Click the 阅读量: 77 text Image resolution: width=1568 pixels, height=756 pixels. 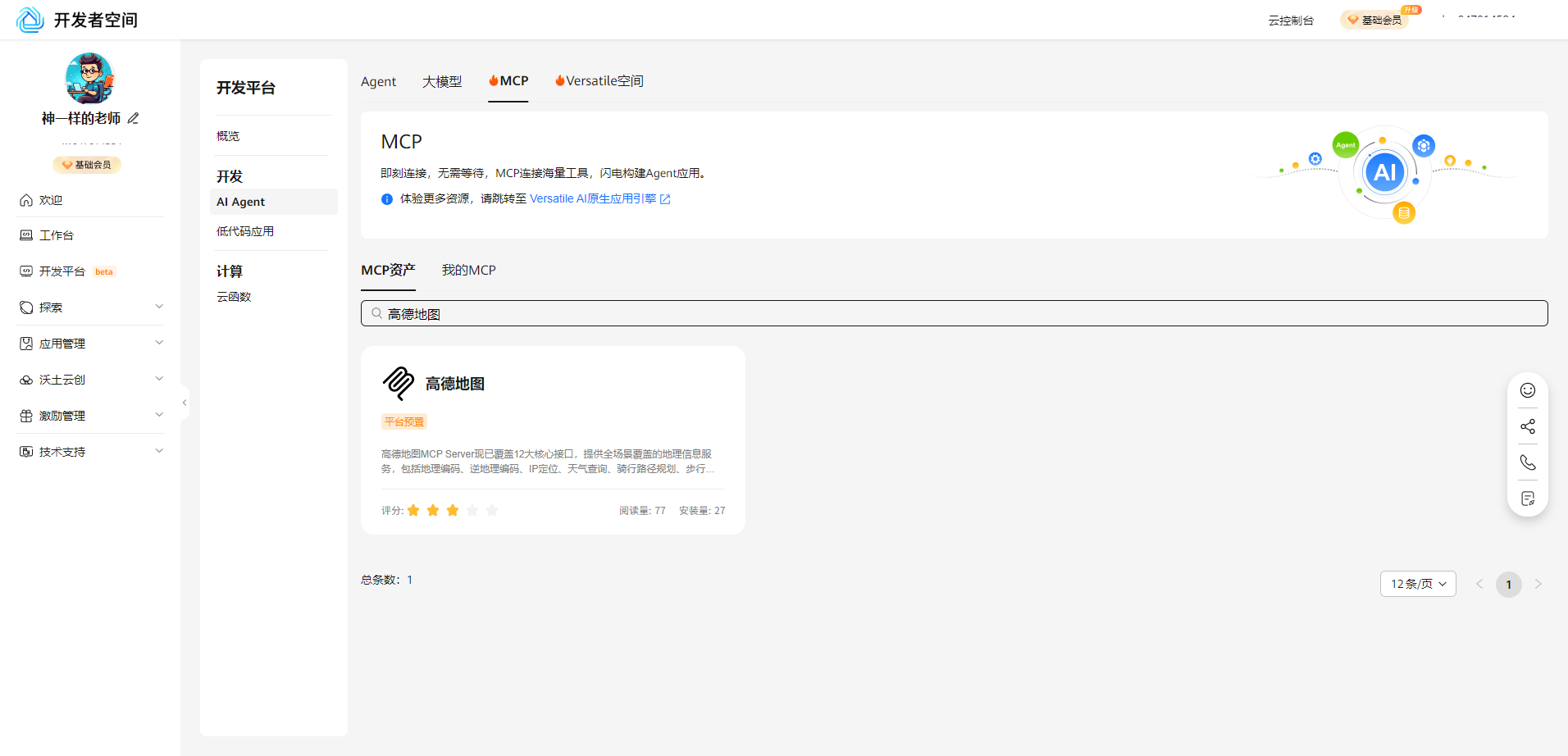[642, 511]
